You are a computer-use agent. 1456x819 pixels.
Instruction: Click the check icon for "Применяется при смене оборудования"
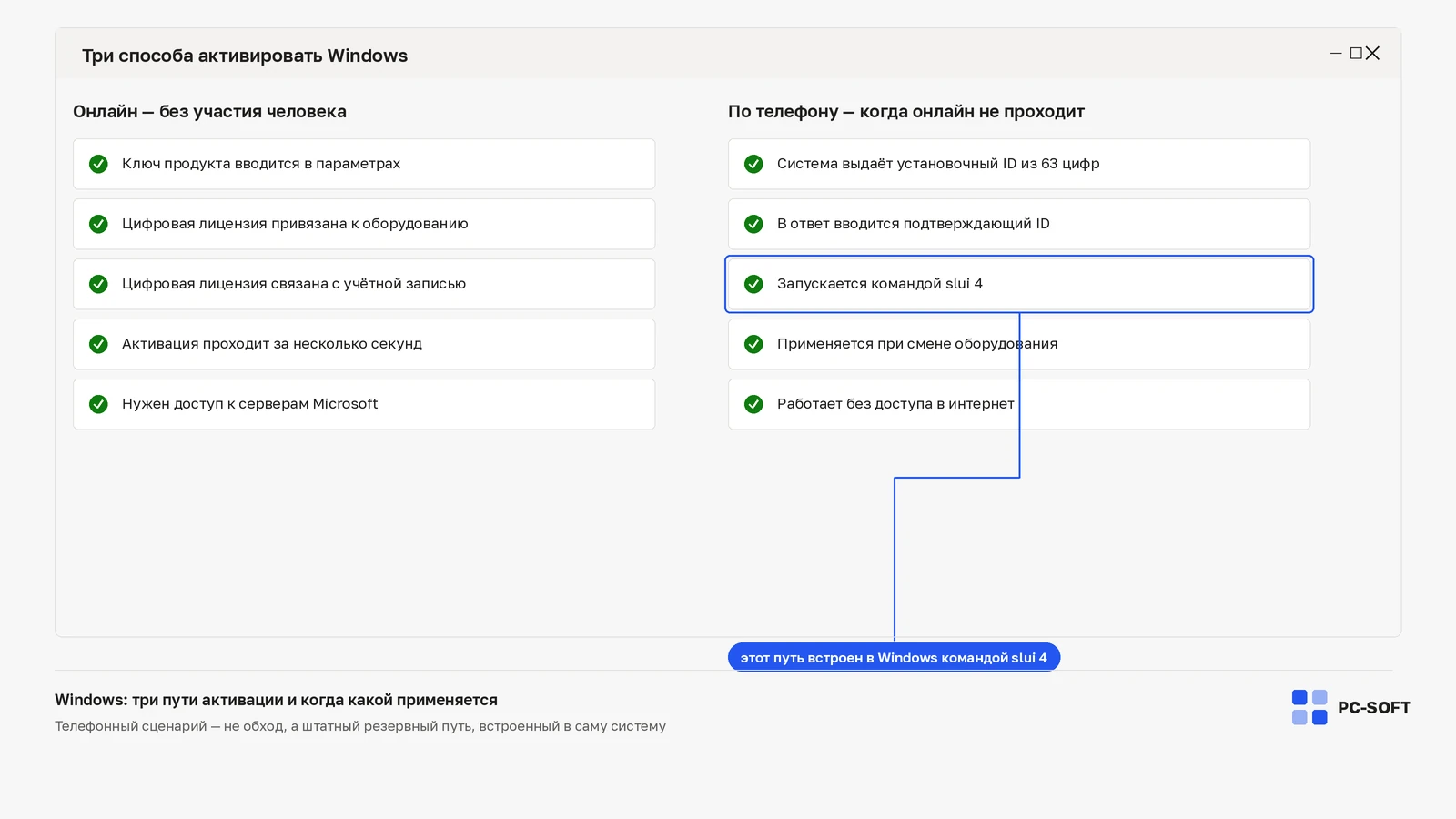tap(753, 344)
